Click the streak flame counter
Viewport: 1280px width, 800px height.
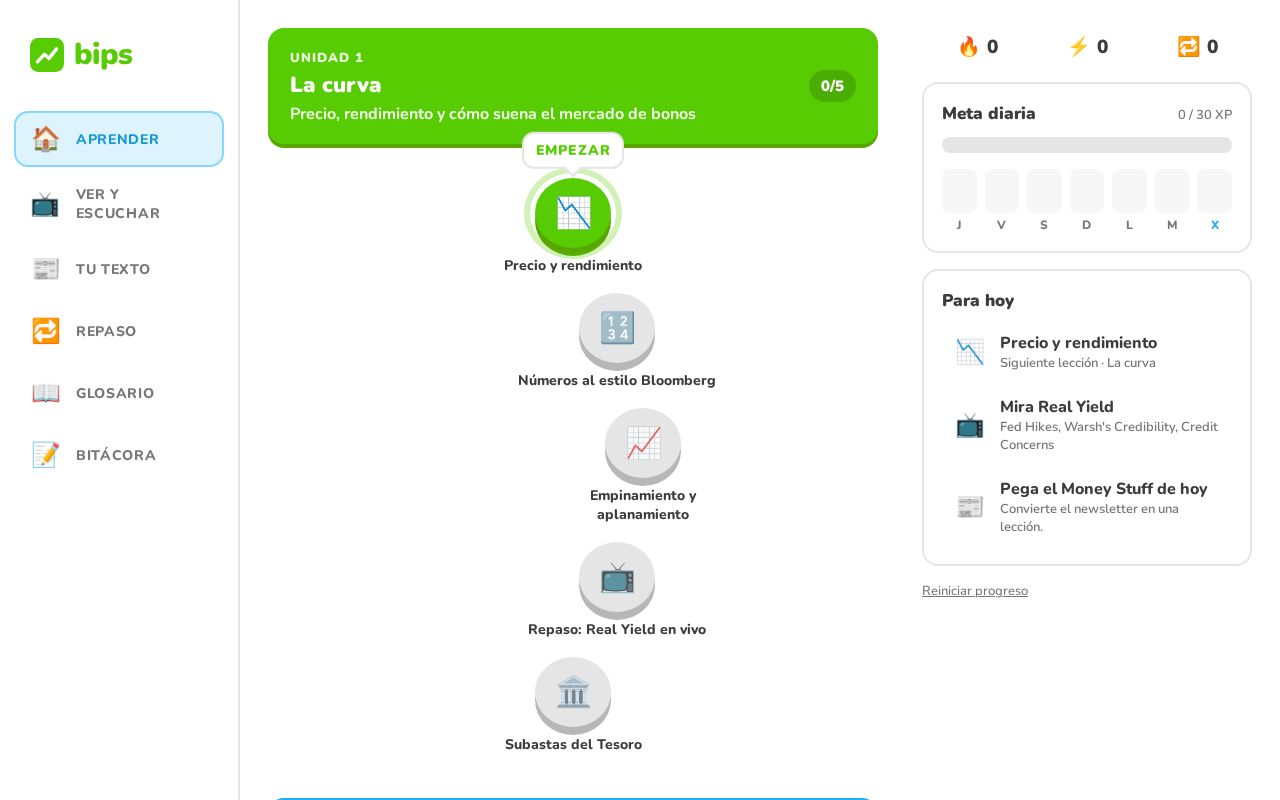978,47
